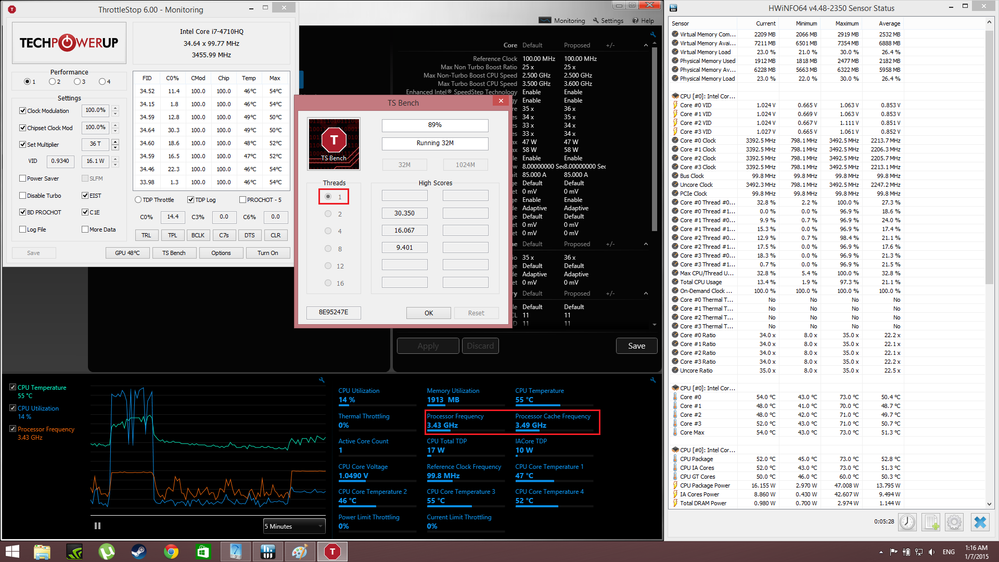Open HWiNFO sensor settings gear
Screen dimensions: 999x562
[954, 522]
